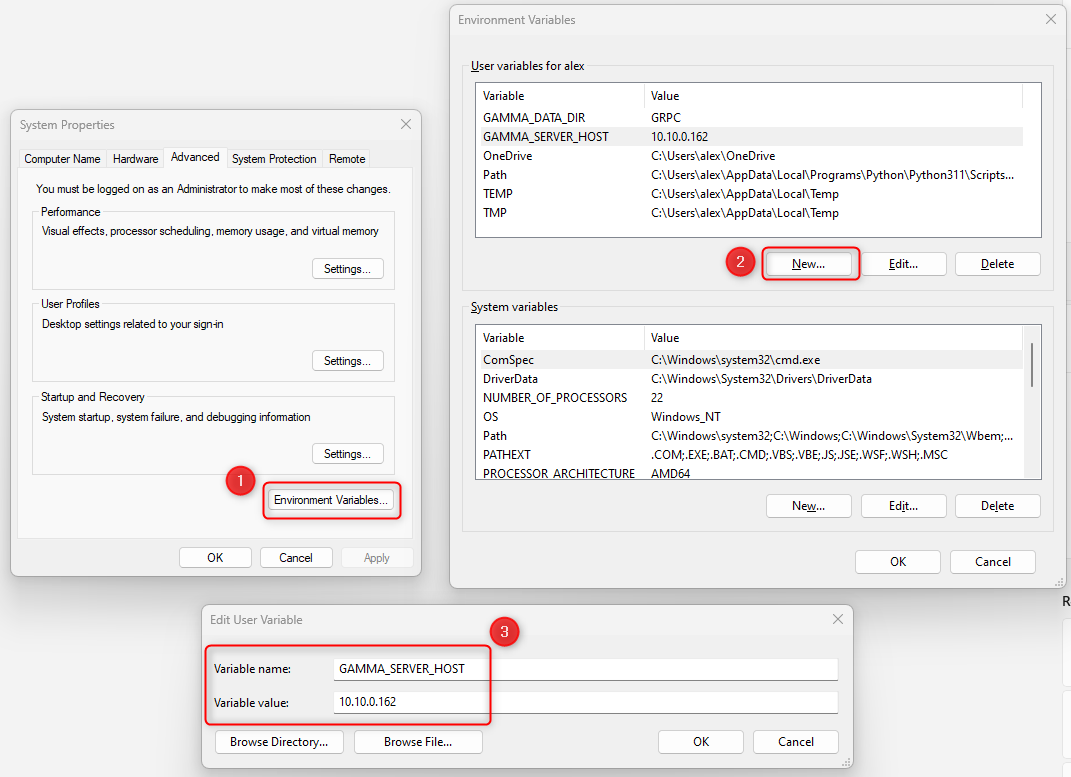Select the System Protection tab
The width and height of the screenshot is (1071, 777).
274,159
